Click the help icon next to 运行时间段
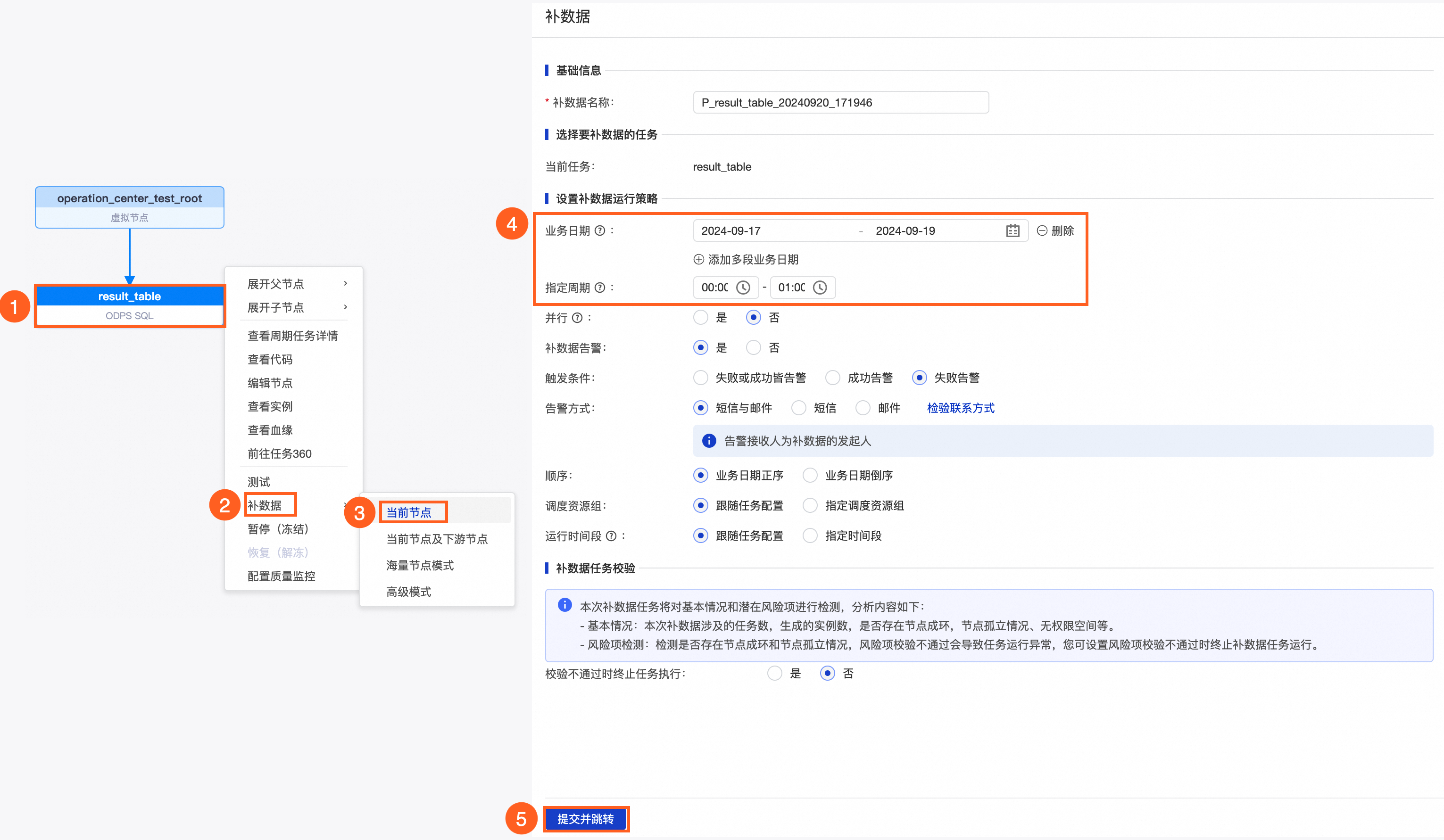 (611, 536)
